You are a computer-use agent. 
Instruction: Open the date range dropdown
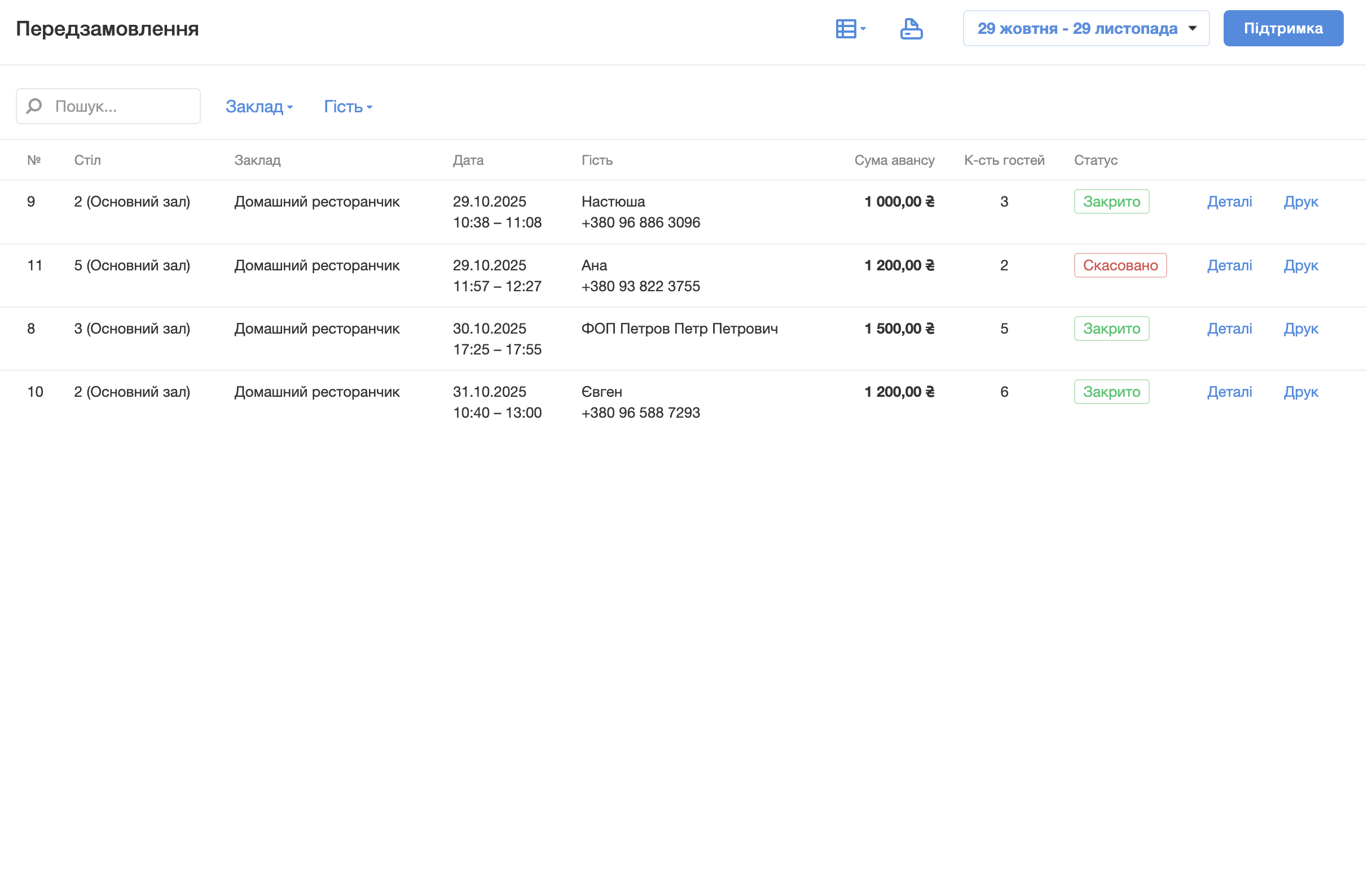[x=1086, y=28]
